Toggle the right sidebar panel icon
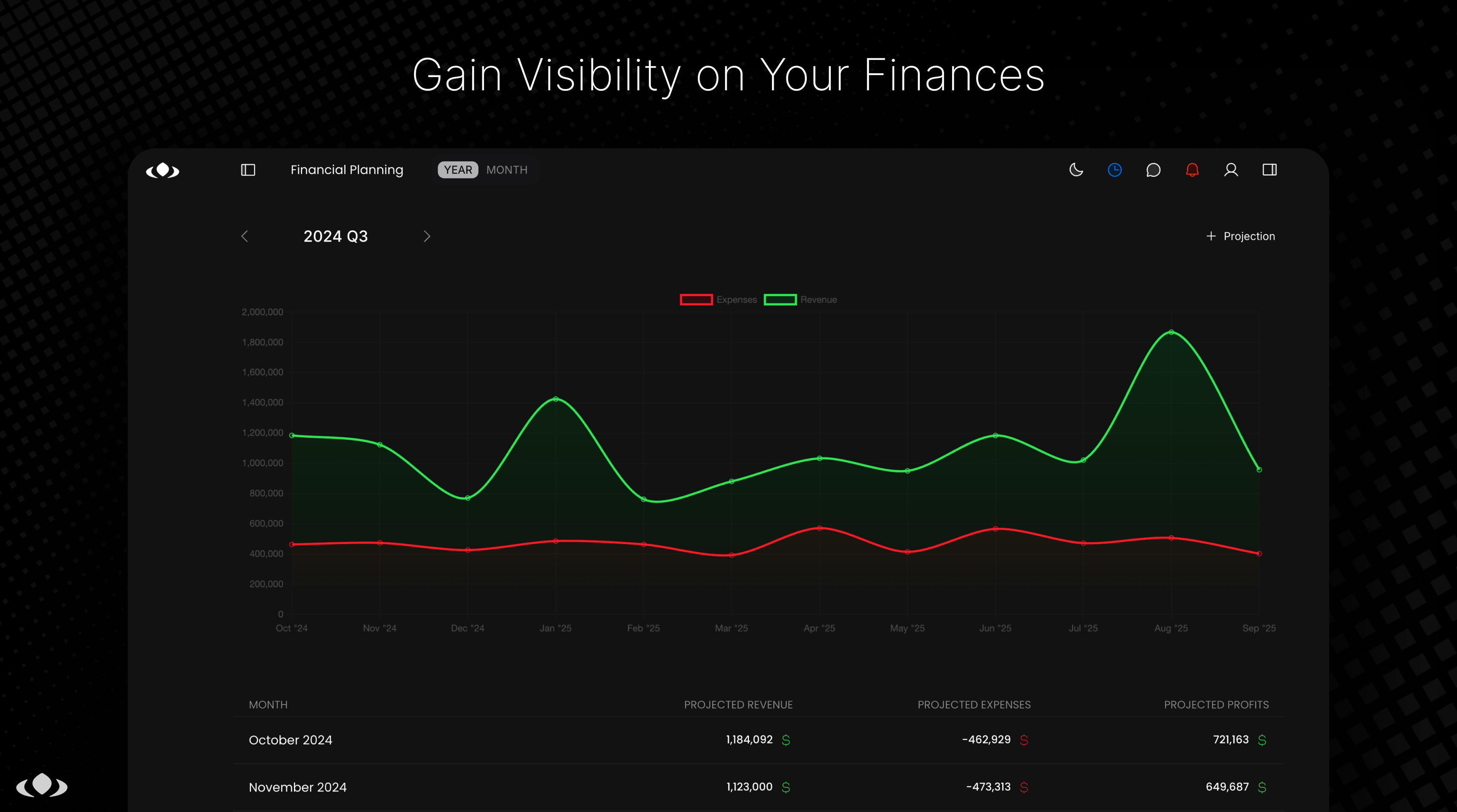 click(1269, 170)
